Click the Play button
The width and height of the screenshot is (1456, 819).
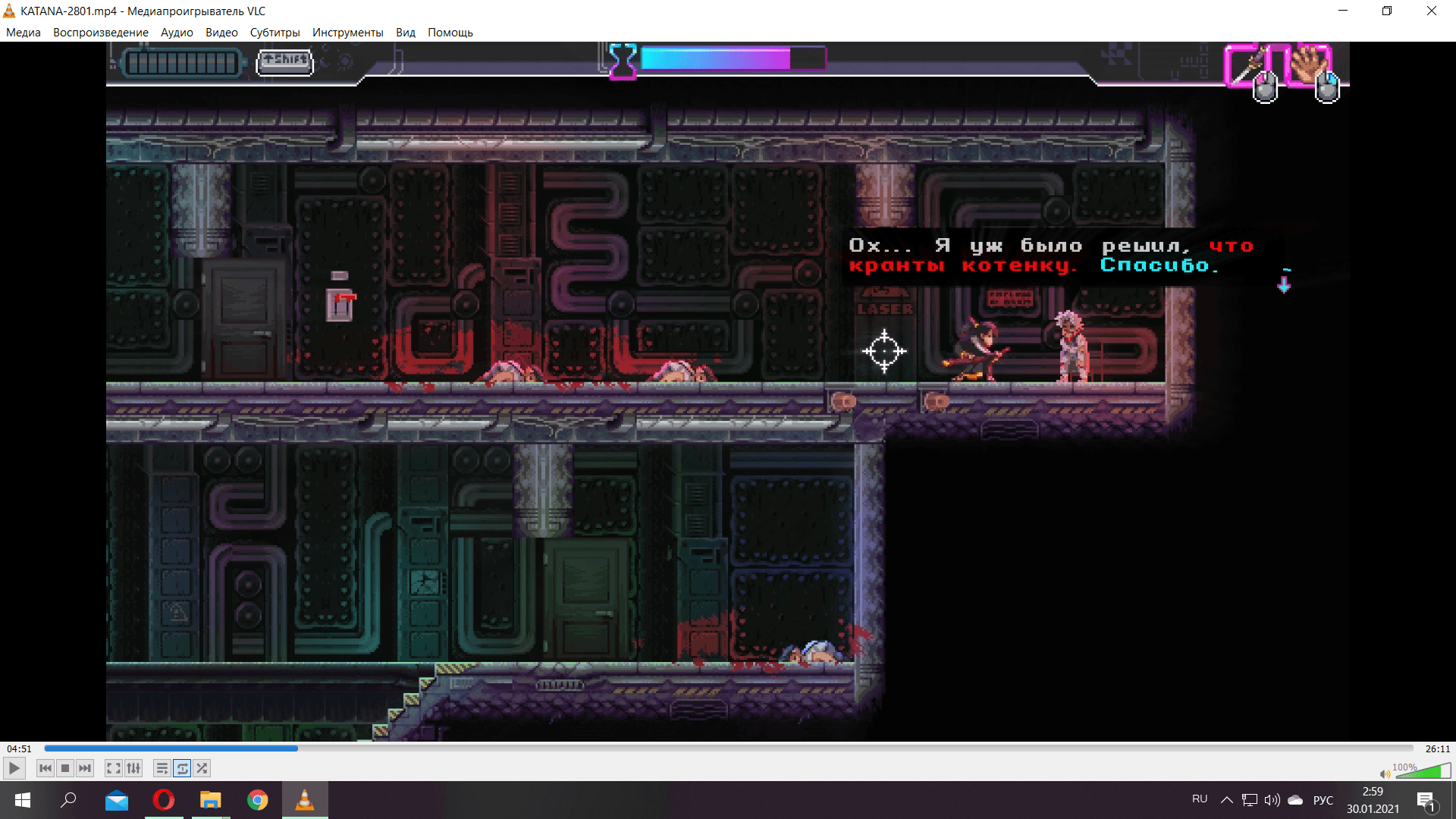[x=14, y=768]
